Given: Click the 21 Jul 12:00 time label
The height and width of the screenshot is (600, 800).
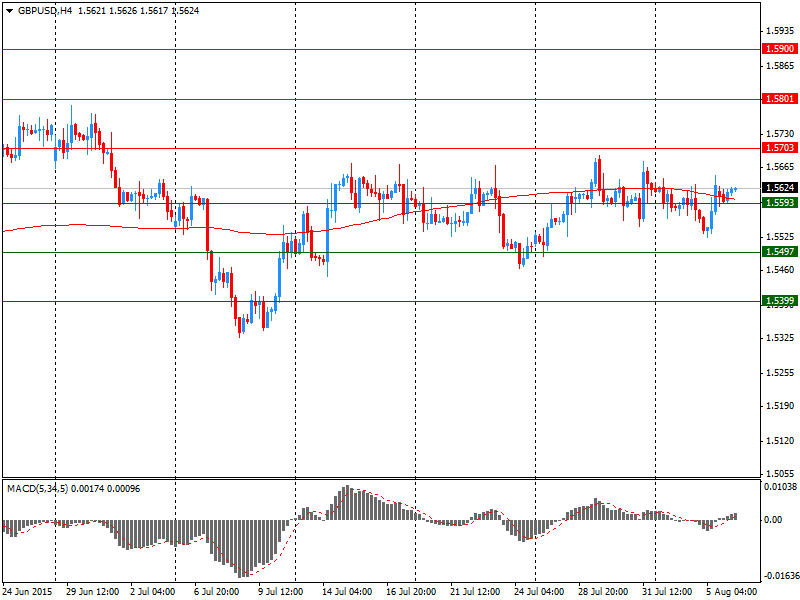Looking at the screenshot, I should 475,592.
